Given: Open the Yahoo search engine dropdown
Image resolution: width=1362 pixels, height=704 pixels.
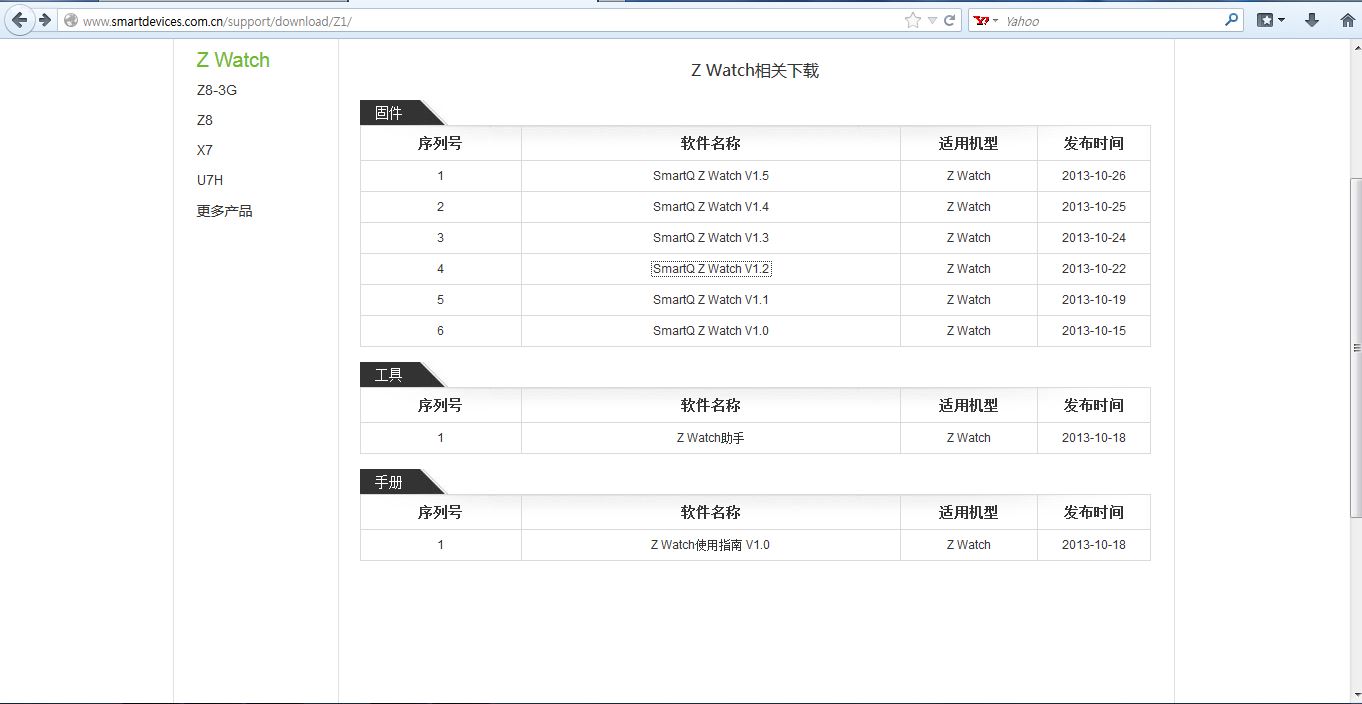Looking at the screenshot, I should (x=986, y=20).
